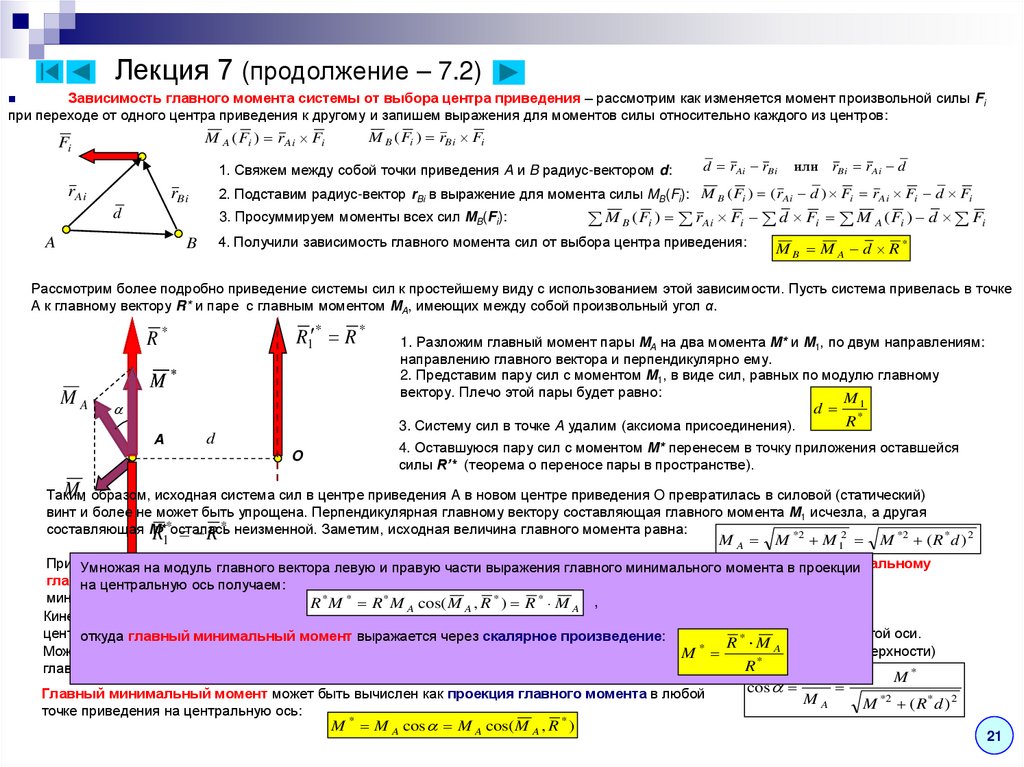
Task: Click point B label in triangle diagram
Action: pos(191,243)
